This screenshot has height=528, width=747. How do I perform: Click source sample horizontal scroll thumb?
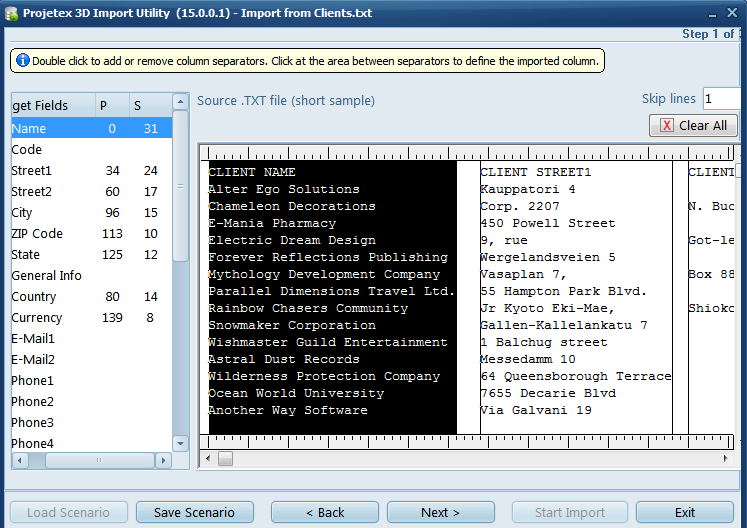coord(225,458)
